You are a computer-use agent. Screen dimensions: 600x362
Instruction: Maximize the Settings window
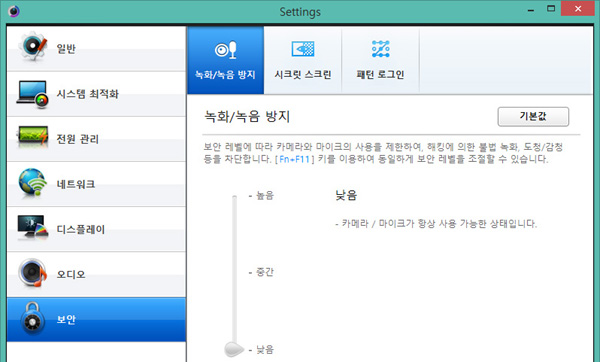click(551, 9)
